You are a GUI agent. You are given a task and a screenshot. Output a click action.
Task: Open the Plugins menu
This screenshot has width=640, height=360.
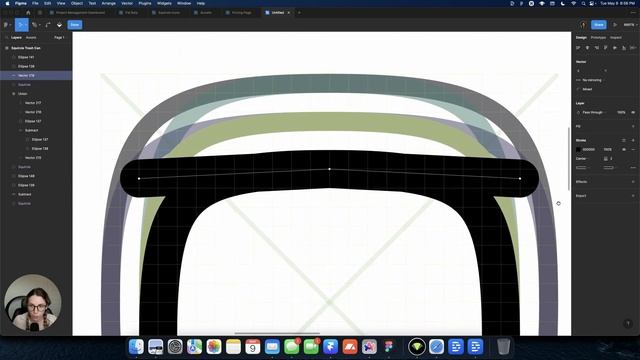click(x=145, y=3)
